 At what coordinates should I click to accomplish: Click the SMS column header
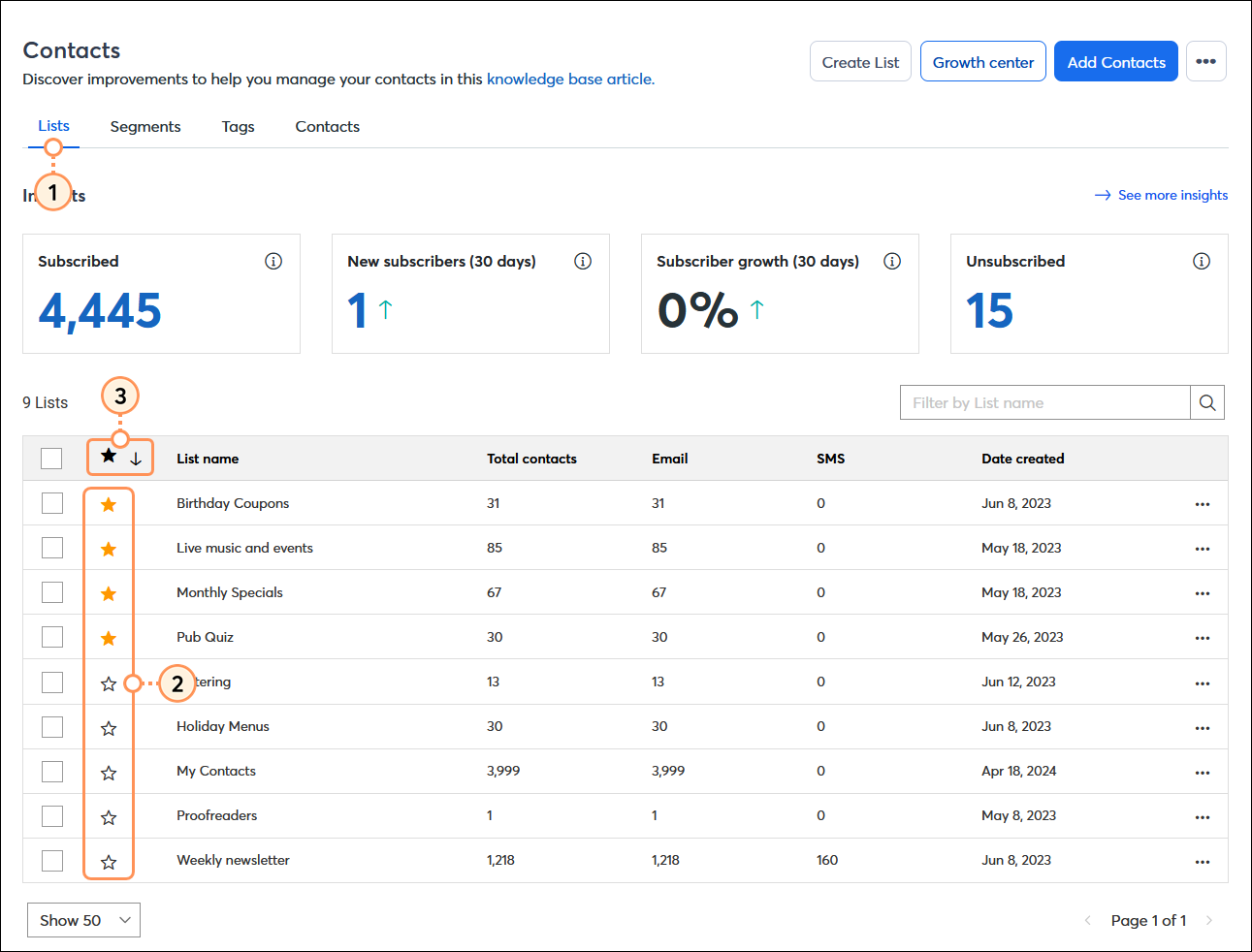[830, 459]
